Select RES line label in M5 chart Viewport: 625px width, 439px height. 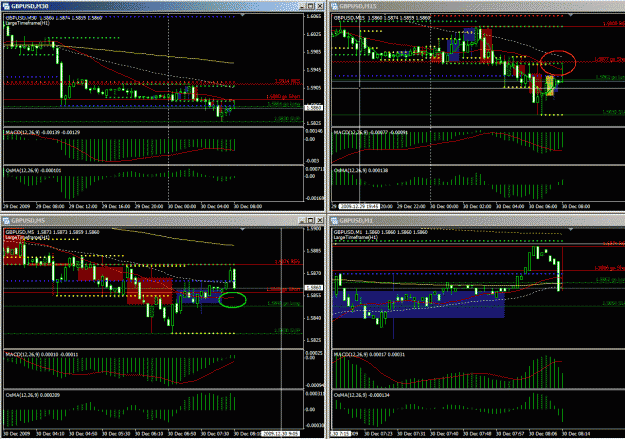click(x=287, y=262)
